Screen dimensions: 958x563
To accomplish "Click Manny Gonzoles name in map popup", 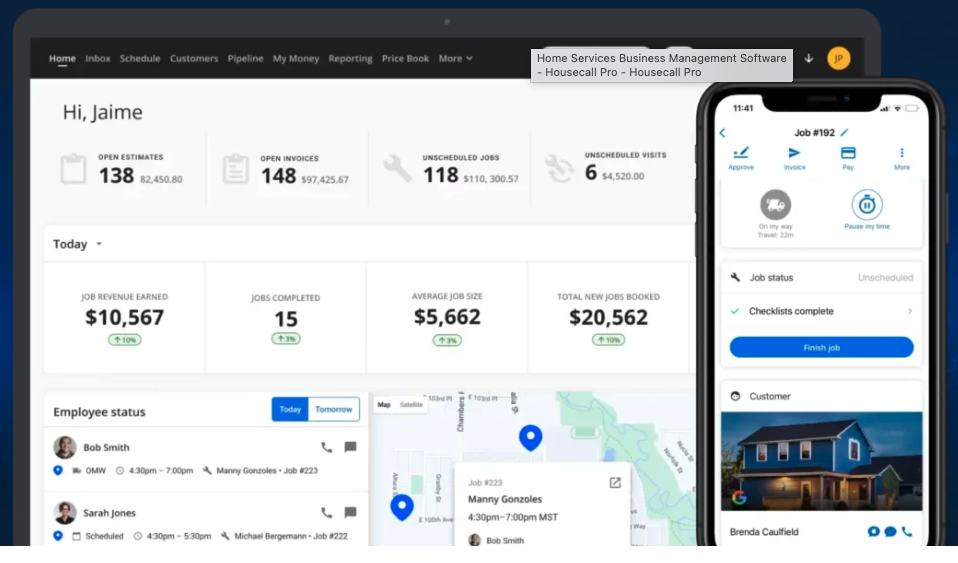I will pos(505,499).
